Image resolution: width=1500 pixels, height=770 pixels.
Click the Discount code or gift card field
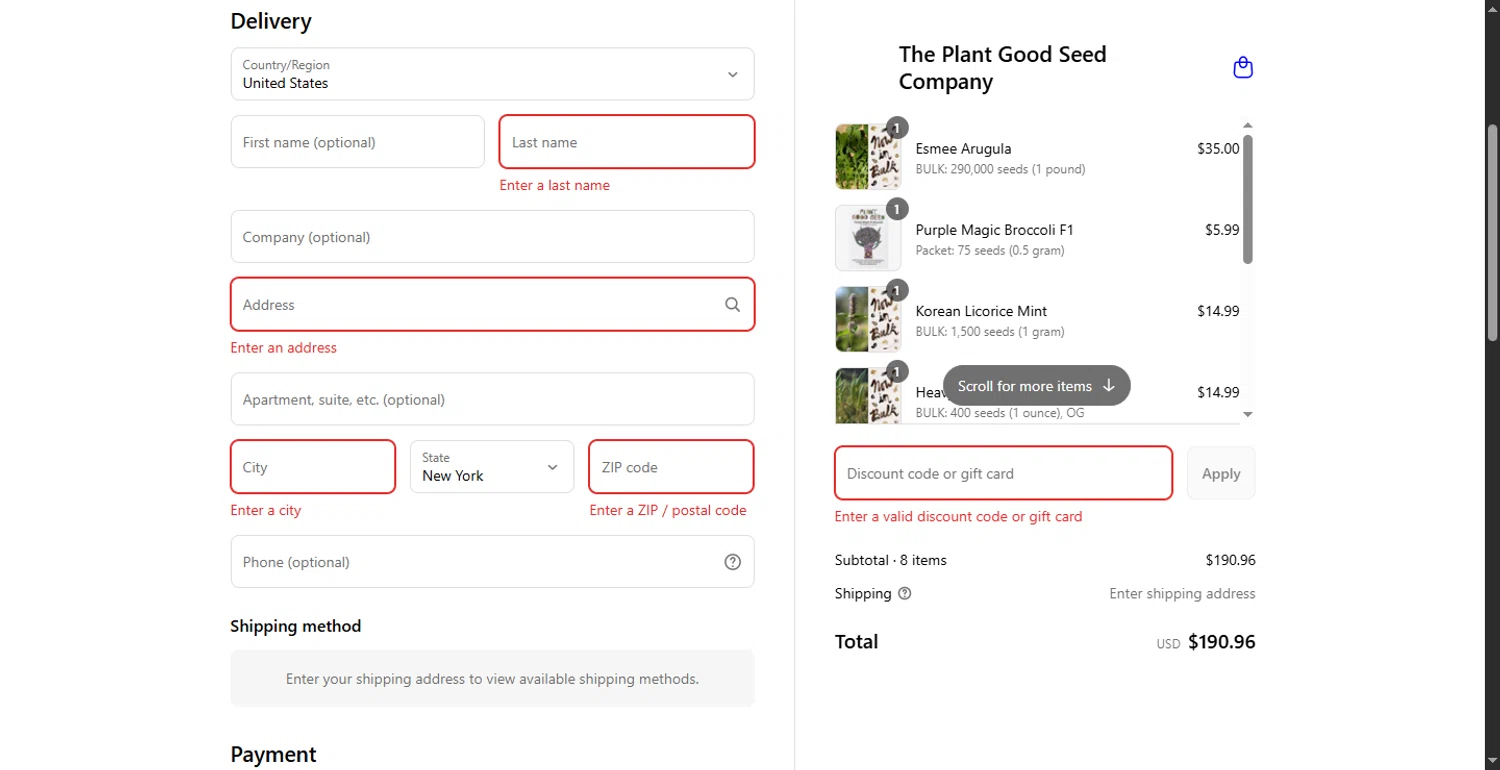point(1003,473)
